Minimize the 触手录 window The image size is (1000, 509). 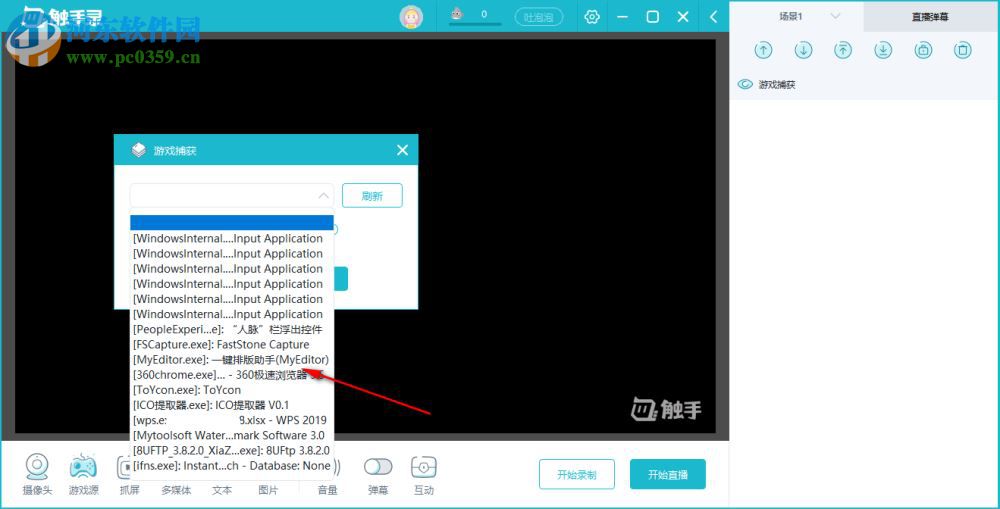(x=622, y=17)
